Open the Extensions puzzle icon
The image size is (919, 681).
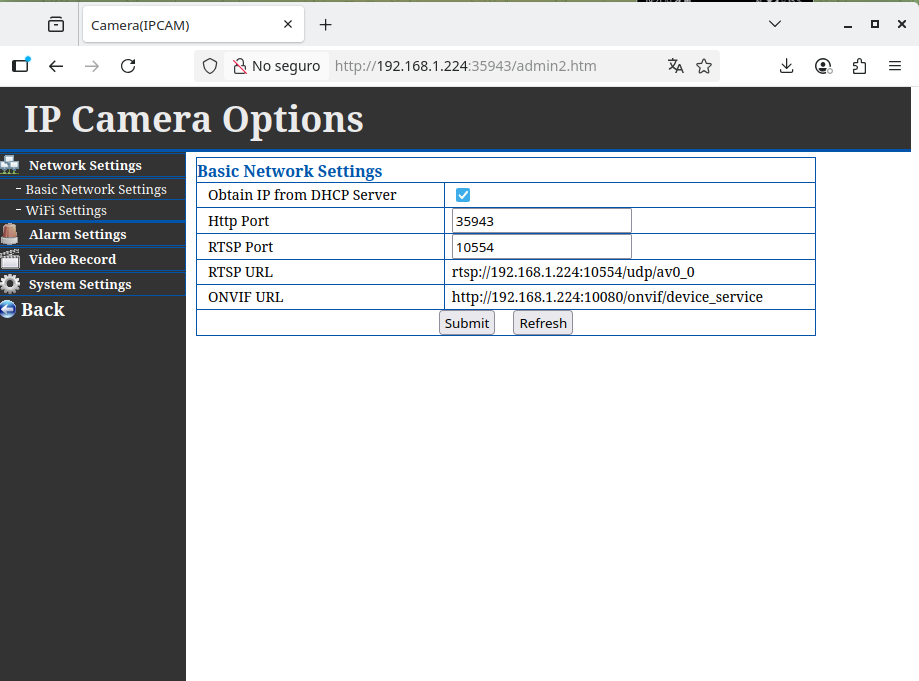[859, 66]
